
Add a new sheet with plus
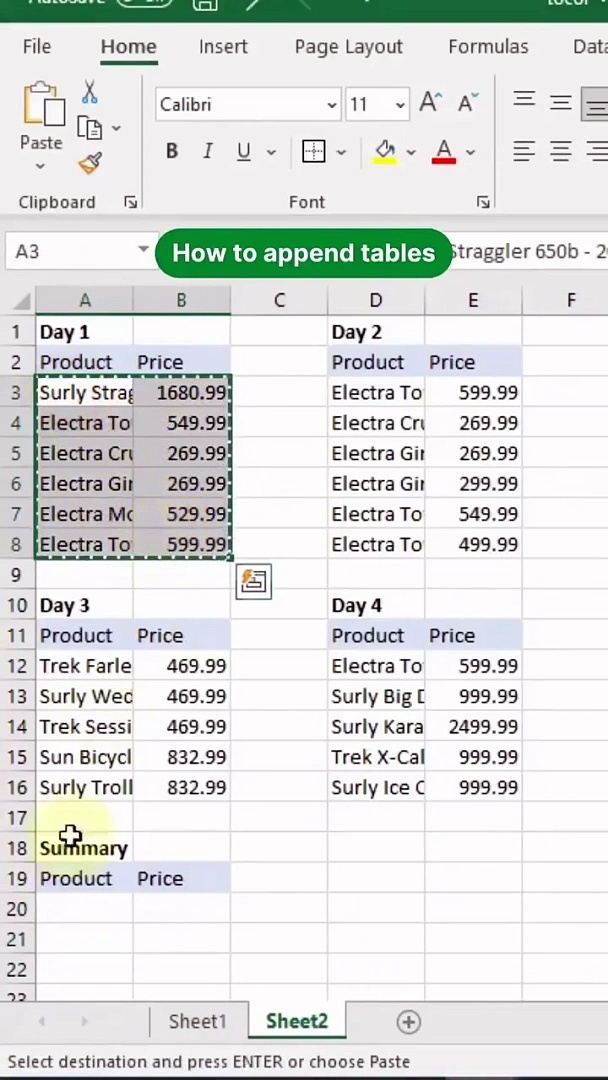click(x=408, y=1021)
